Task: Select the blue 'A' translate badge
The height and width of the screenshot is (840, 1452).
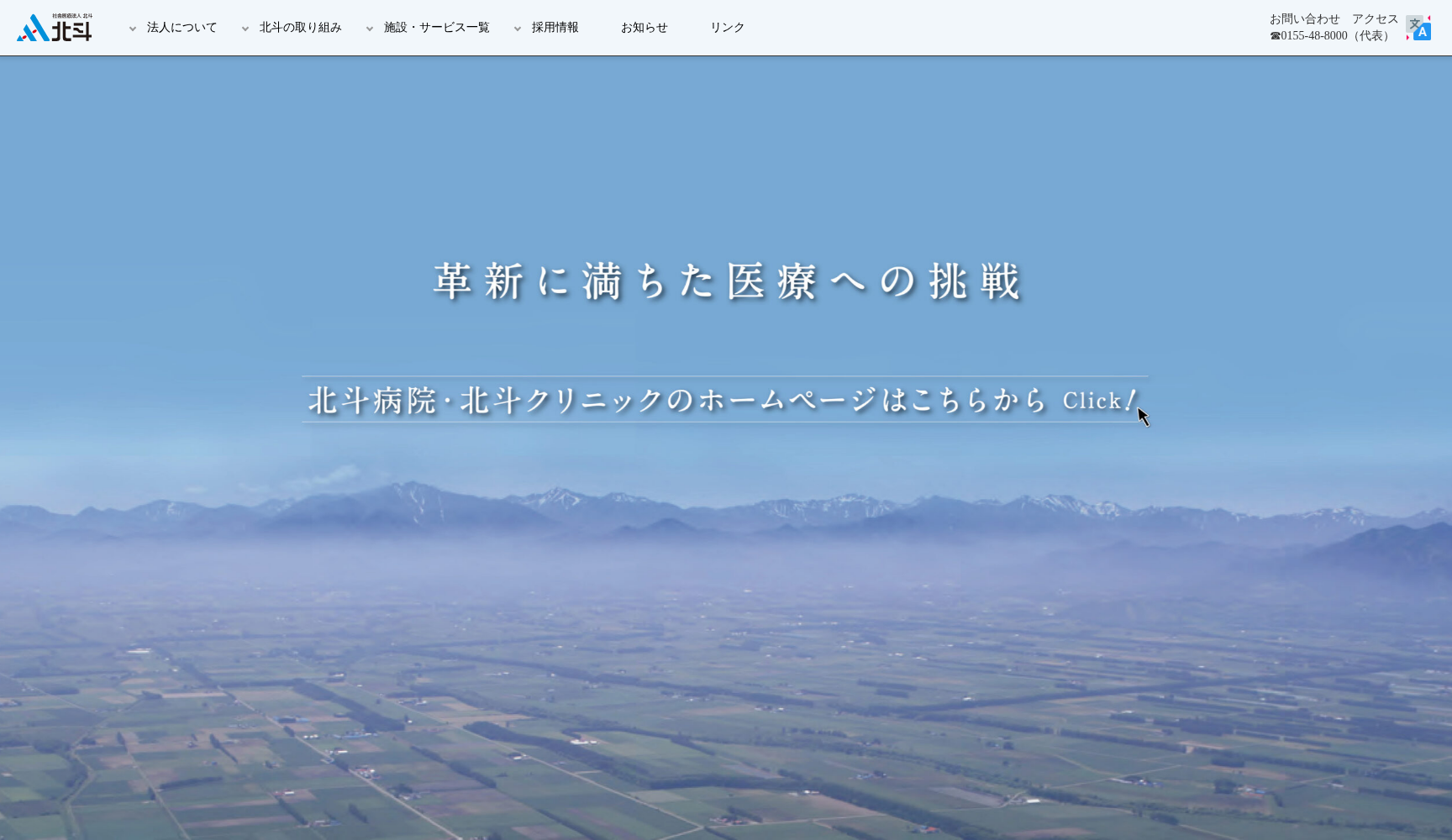Action: (1422, 32)
